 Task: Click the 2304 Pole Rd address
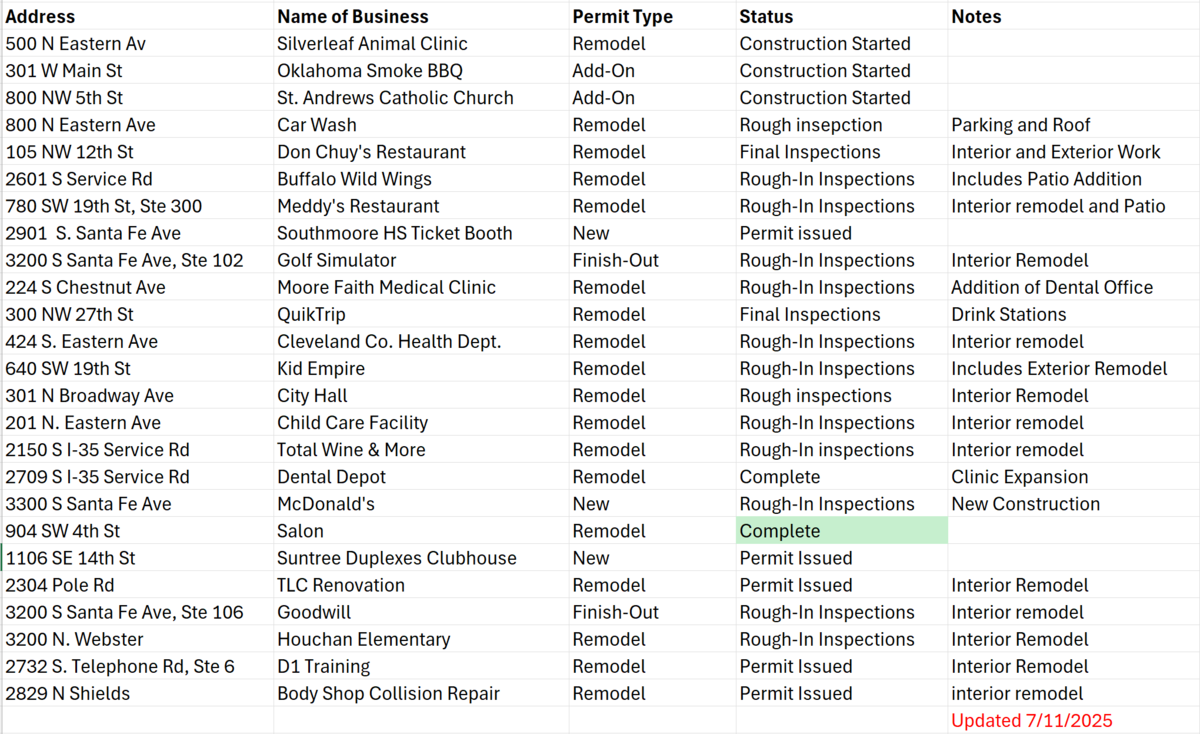tap(137, 585)
